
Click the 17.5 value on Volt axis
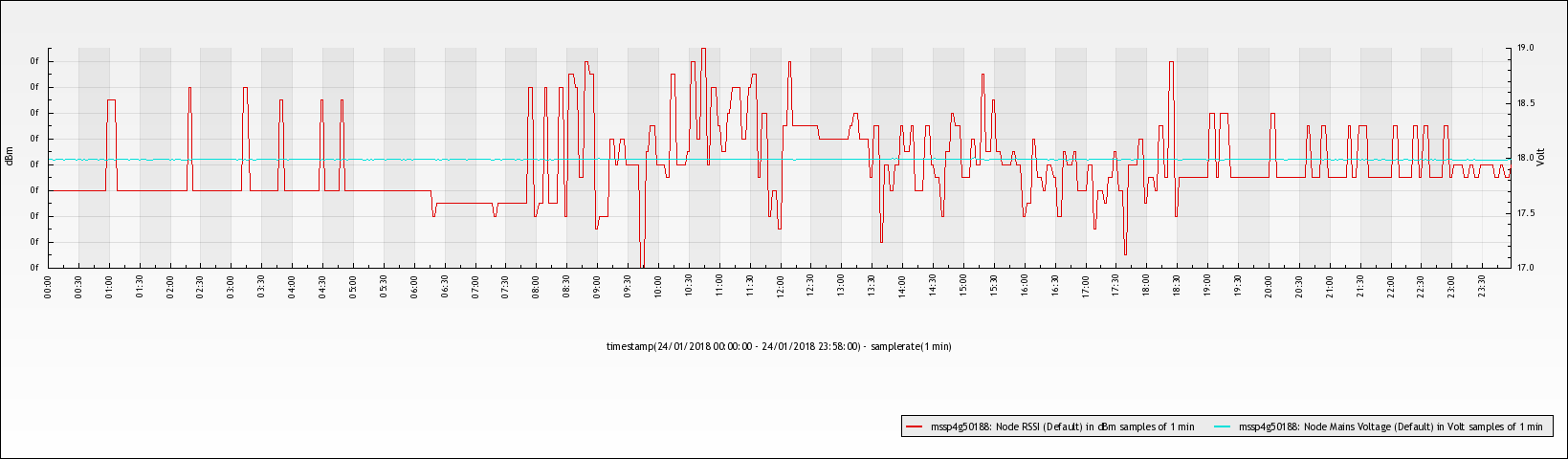1525,213
